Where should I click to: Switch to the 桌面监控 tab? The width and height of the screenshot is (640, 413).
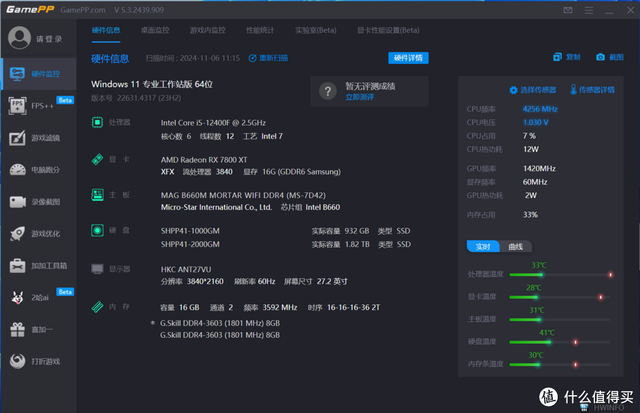[x=155, y=30]
